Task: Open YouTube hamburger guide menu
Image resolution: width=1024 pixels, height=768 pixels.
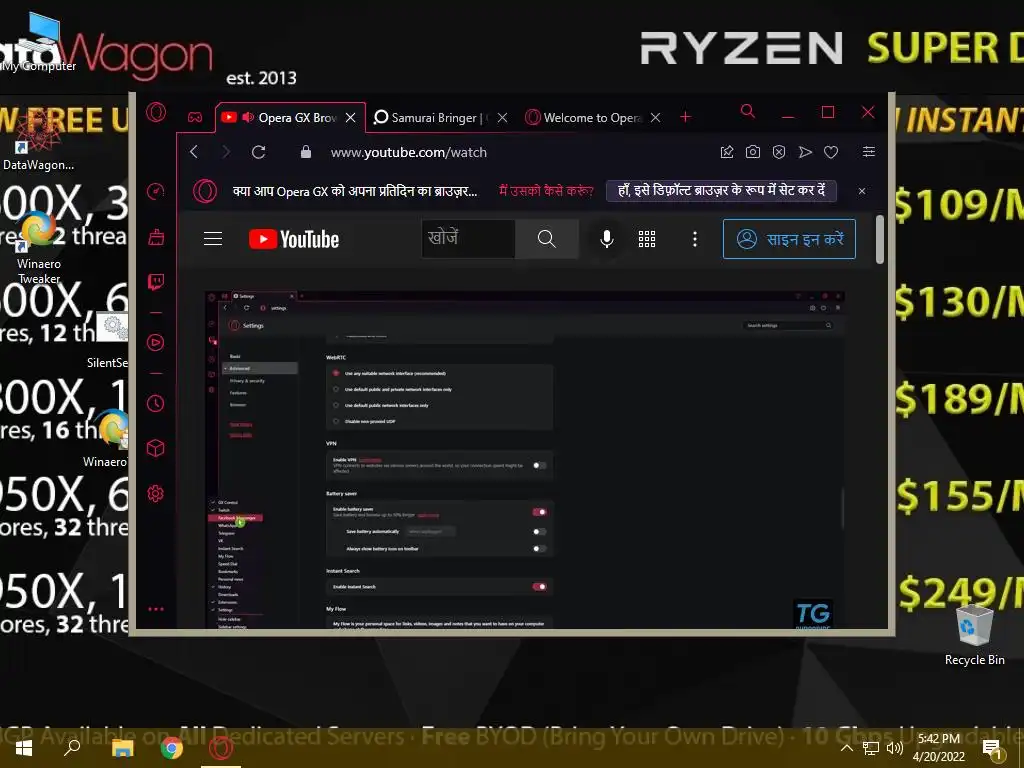Action: (x=213, y=239)
